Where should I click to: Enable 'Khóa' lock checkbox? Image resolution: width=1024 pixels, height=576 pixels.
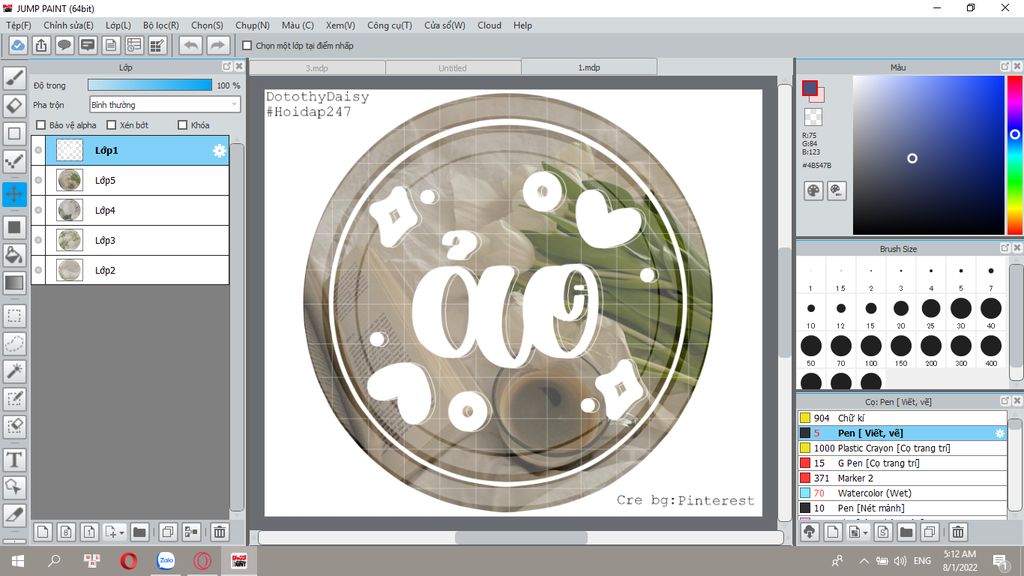[183, 125]
